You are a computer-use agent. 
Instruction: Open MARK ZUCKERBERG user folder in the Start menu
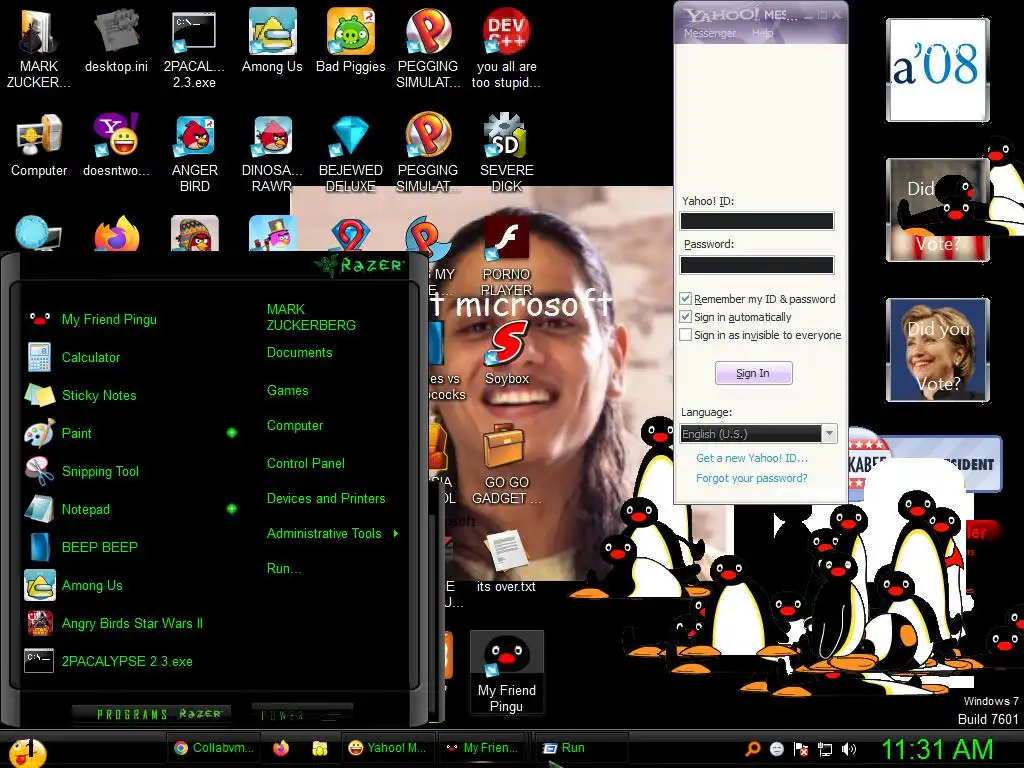coord(311,317)
